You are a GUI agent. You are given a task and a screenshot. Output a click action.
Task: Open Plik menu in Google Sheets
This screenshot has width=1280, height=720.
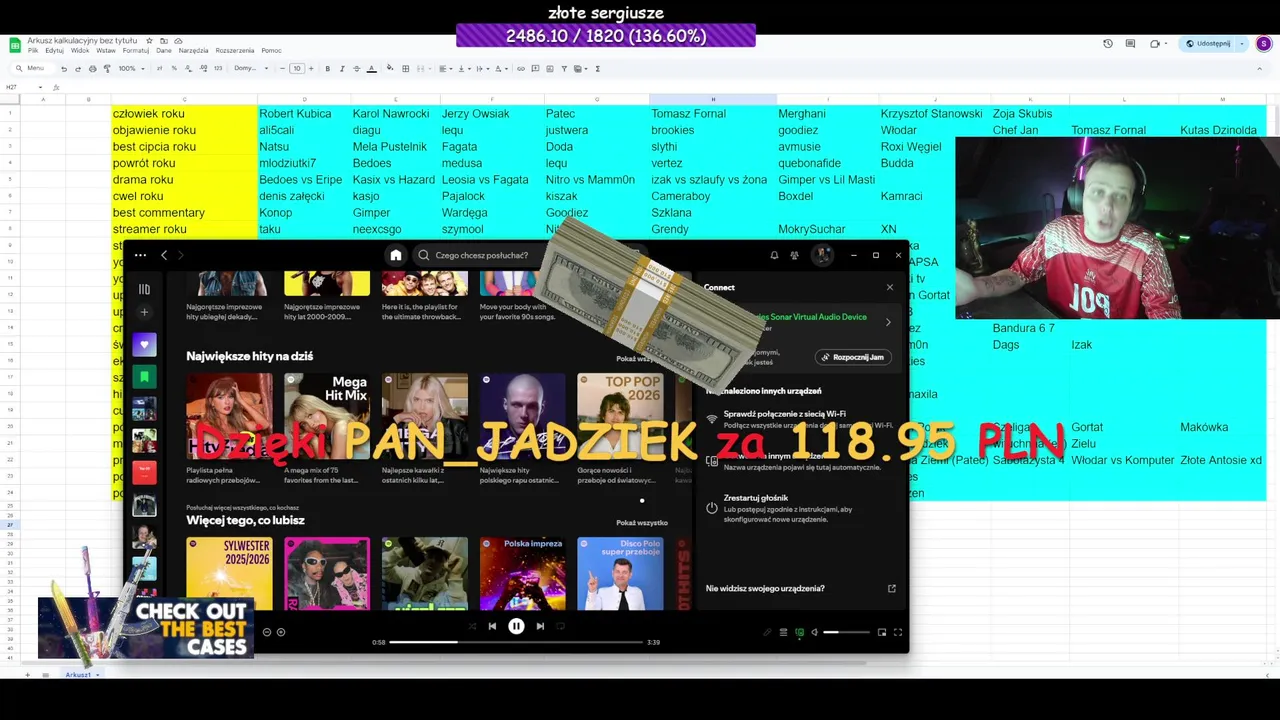33,50
